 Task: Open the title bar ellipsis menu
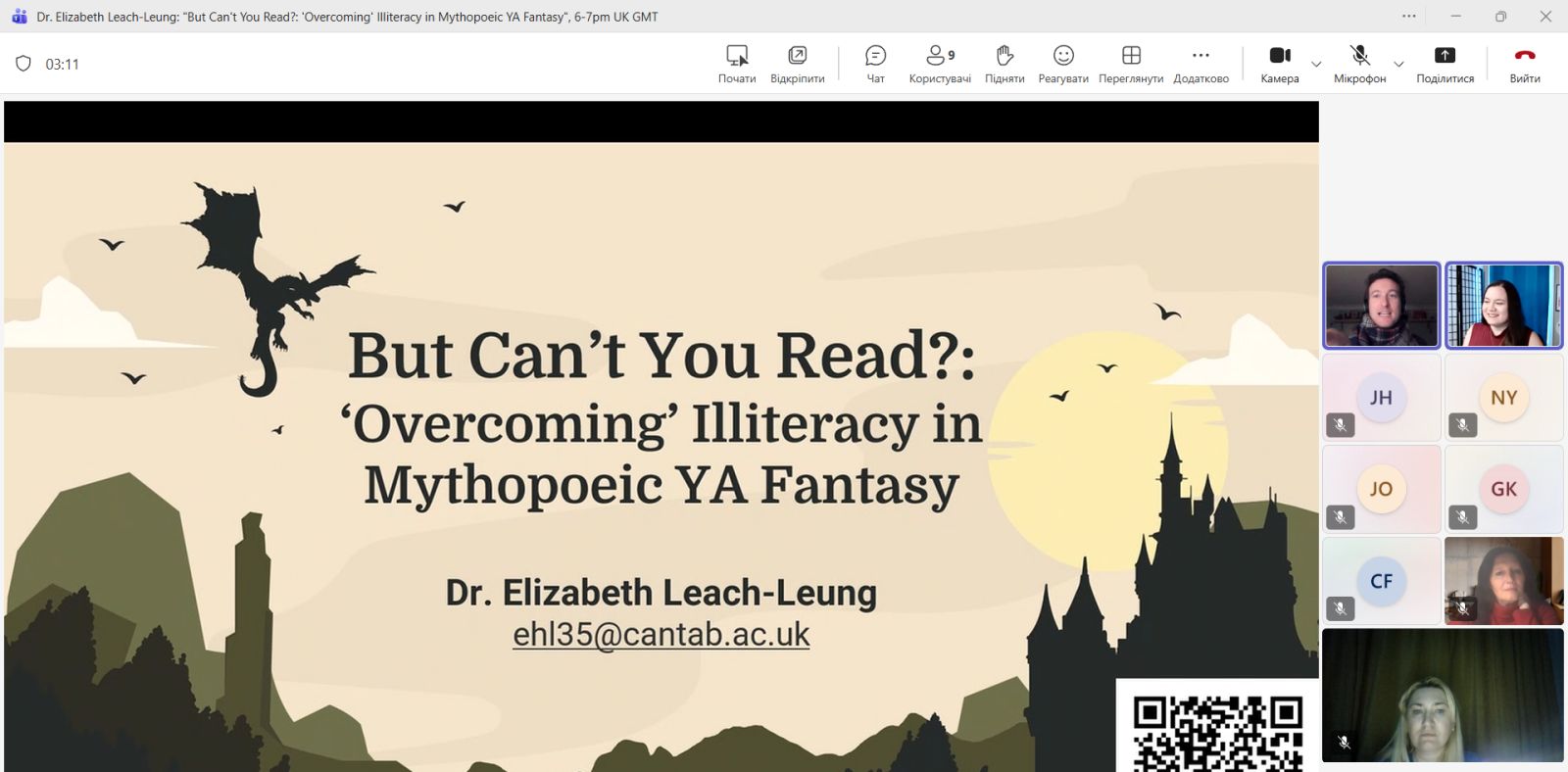click(x=1408, y=16)
